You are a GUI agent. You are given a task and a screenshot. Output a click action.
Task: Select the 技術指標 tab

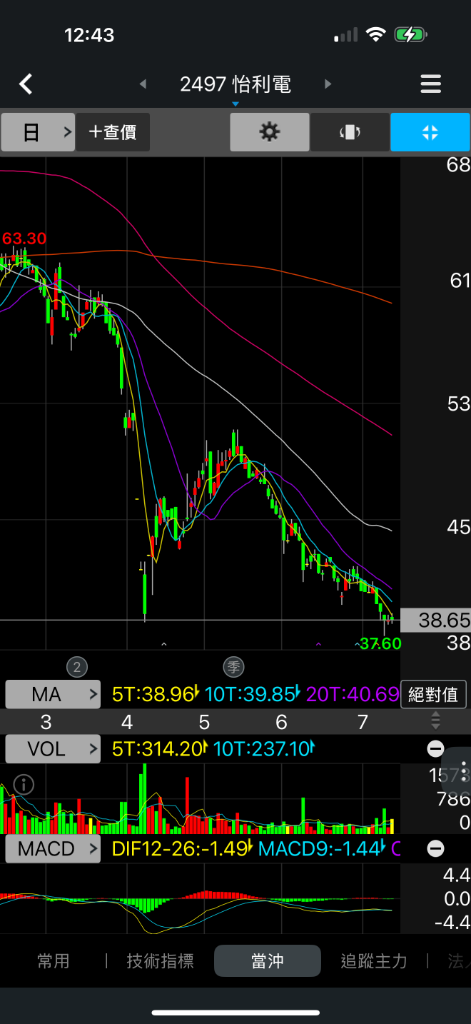point(160,961)
